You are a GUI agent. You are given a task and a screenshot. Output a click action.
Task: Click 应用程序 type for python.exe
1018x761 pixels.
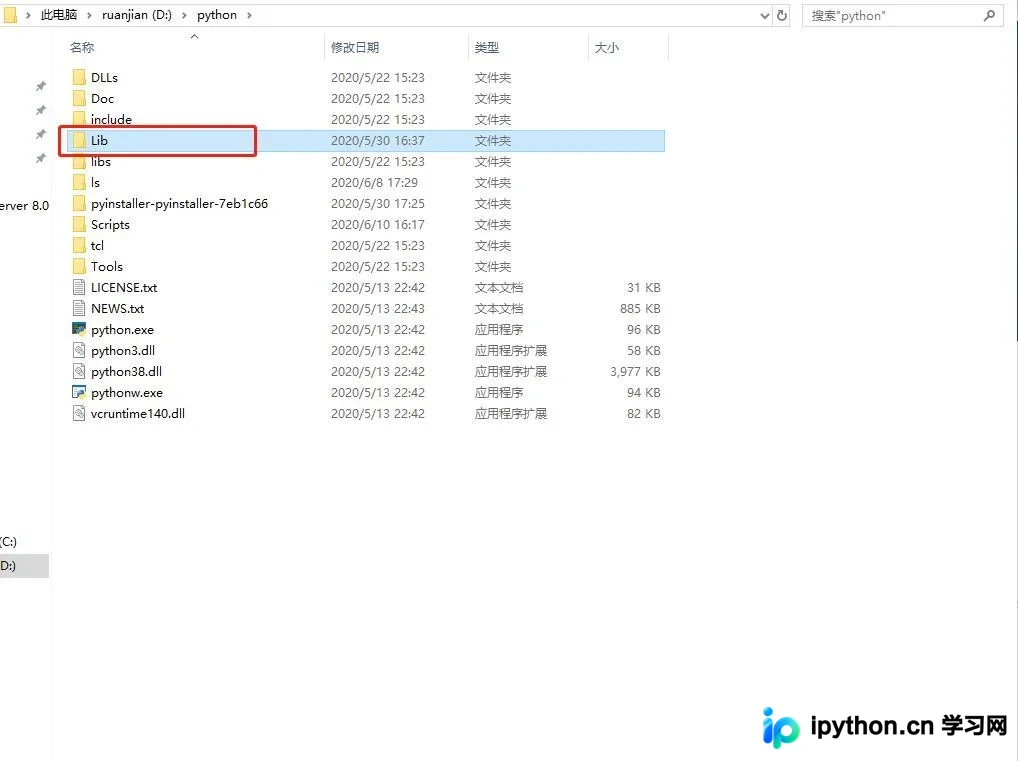[499, 329]
